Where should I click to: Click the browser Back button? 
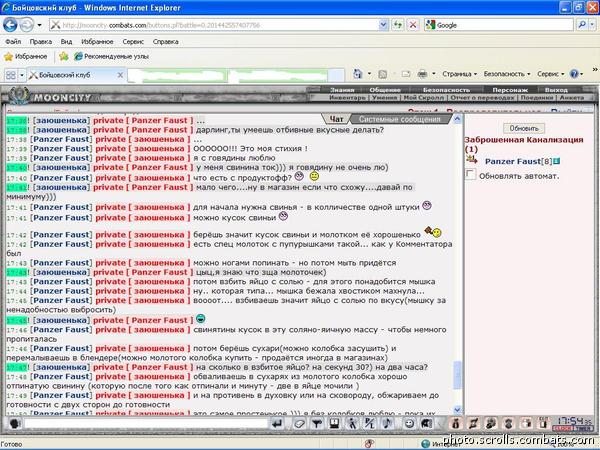[x=10, y=25]
